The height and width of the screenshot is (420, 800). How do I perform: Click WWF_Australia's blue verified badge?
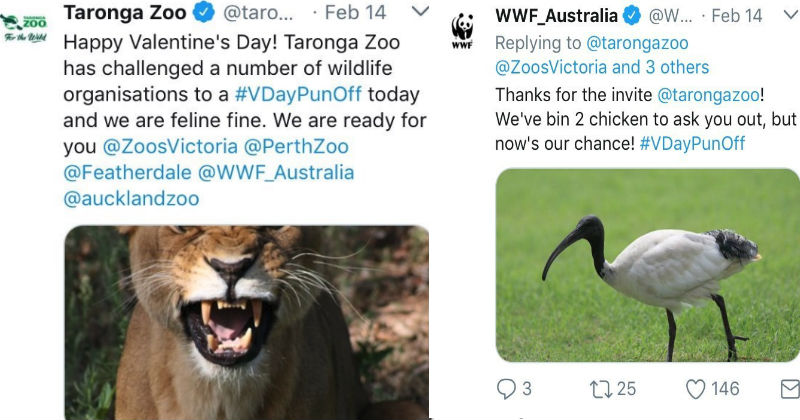coord(632,16)
